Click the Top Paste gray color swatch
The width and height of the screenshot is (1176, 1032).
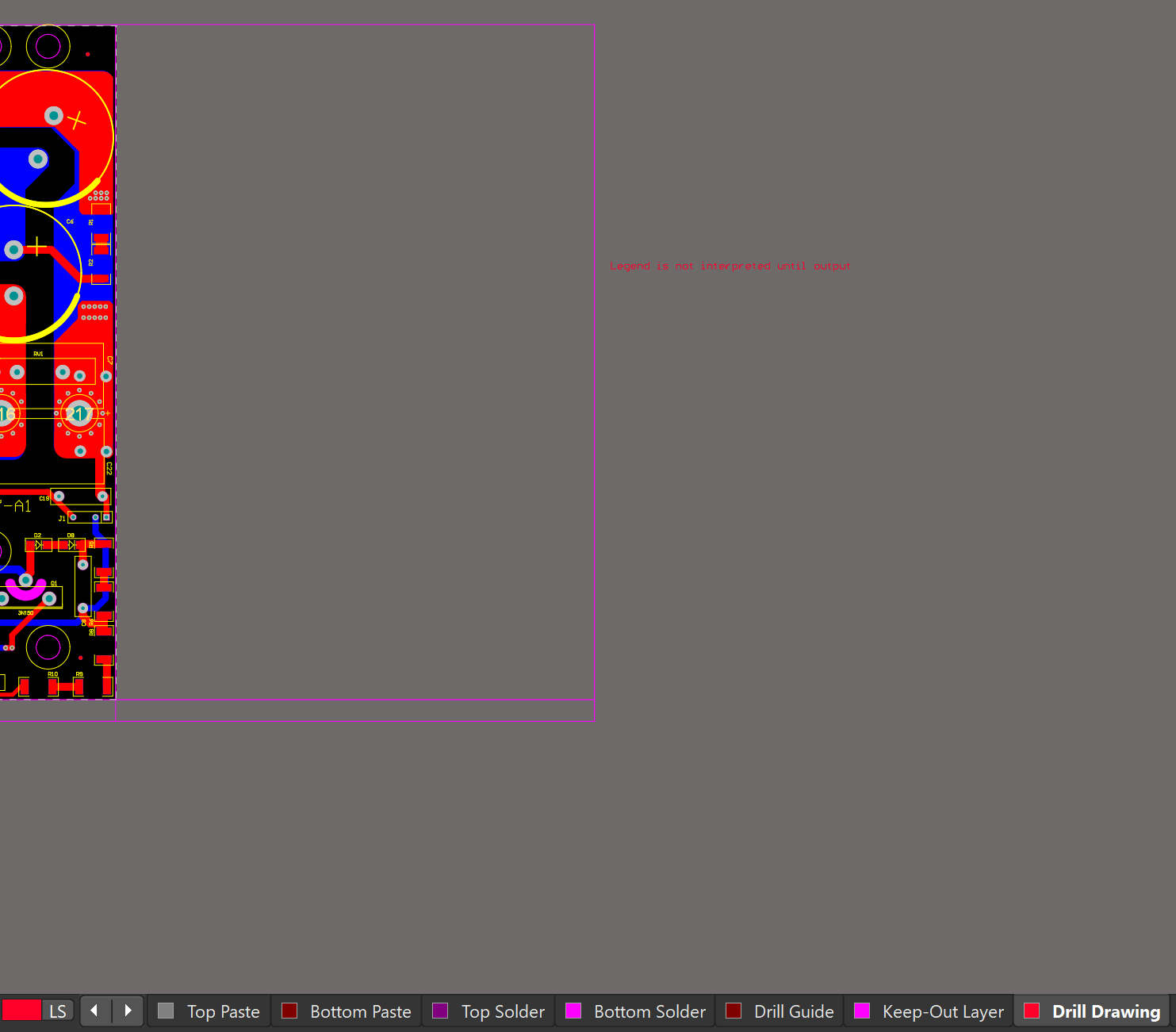coord(166,1011)
